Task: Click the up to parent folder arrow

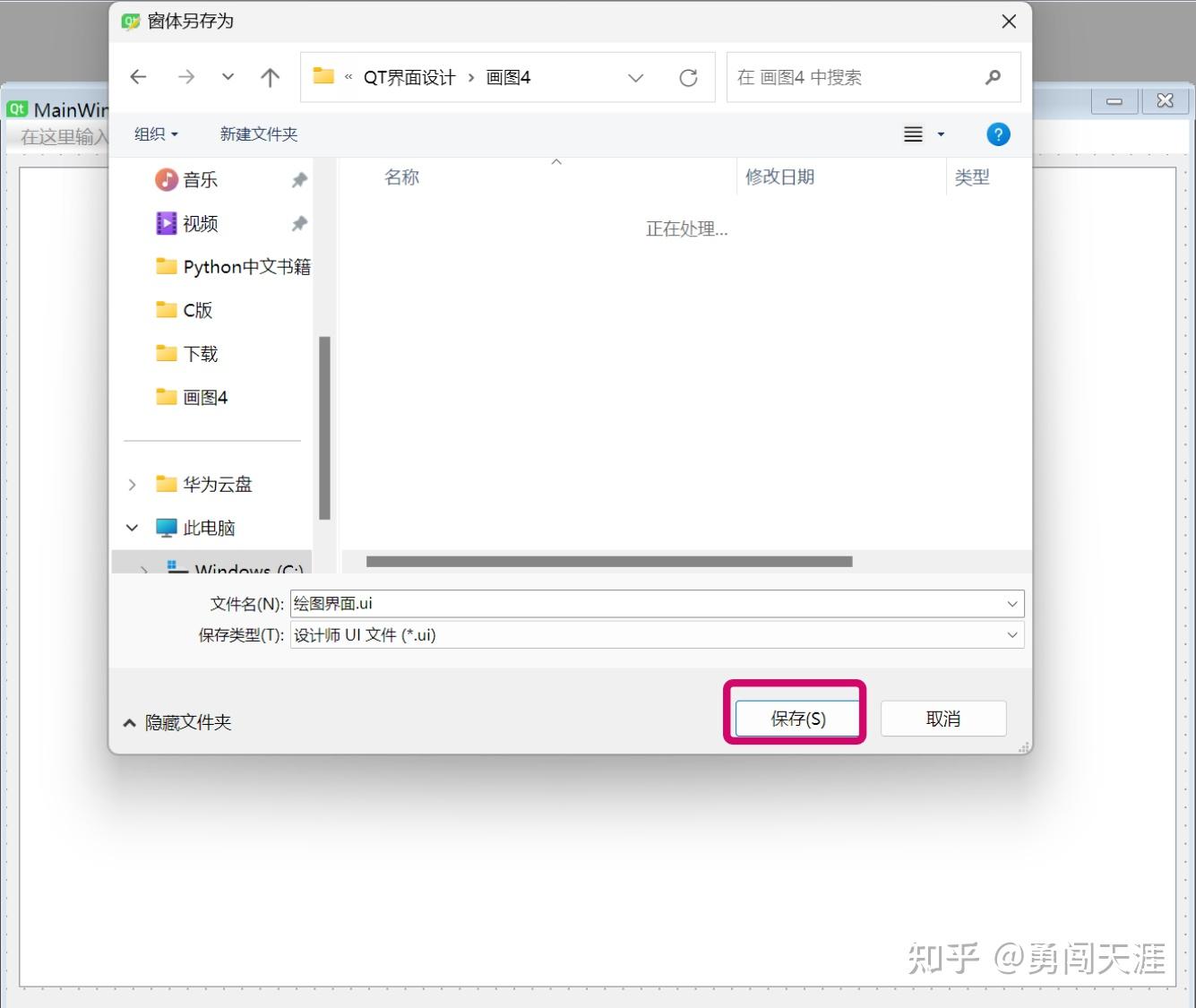Action: click(269, 77)
